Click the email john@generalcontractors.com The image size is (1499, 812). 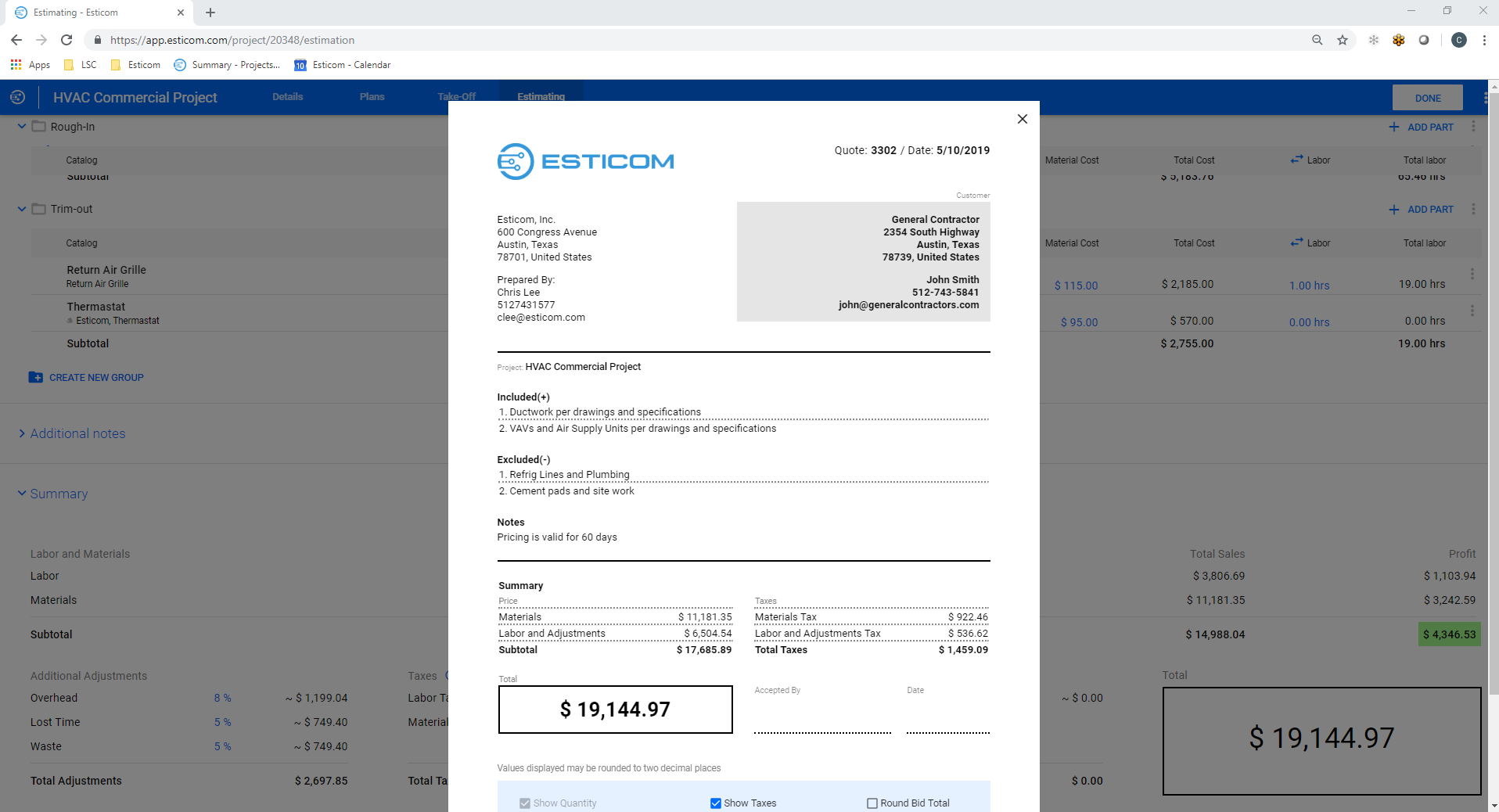[908, 305]
